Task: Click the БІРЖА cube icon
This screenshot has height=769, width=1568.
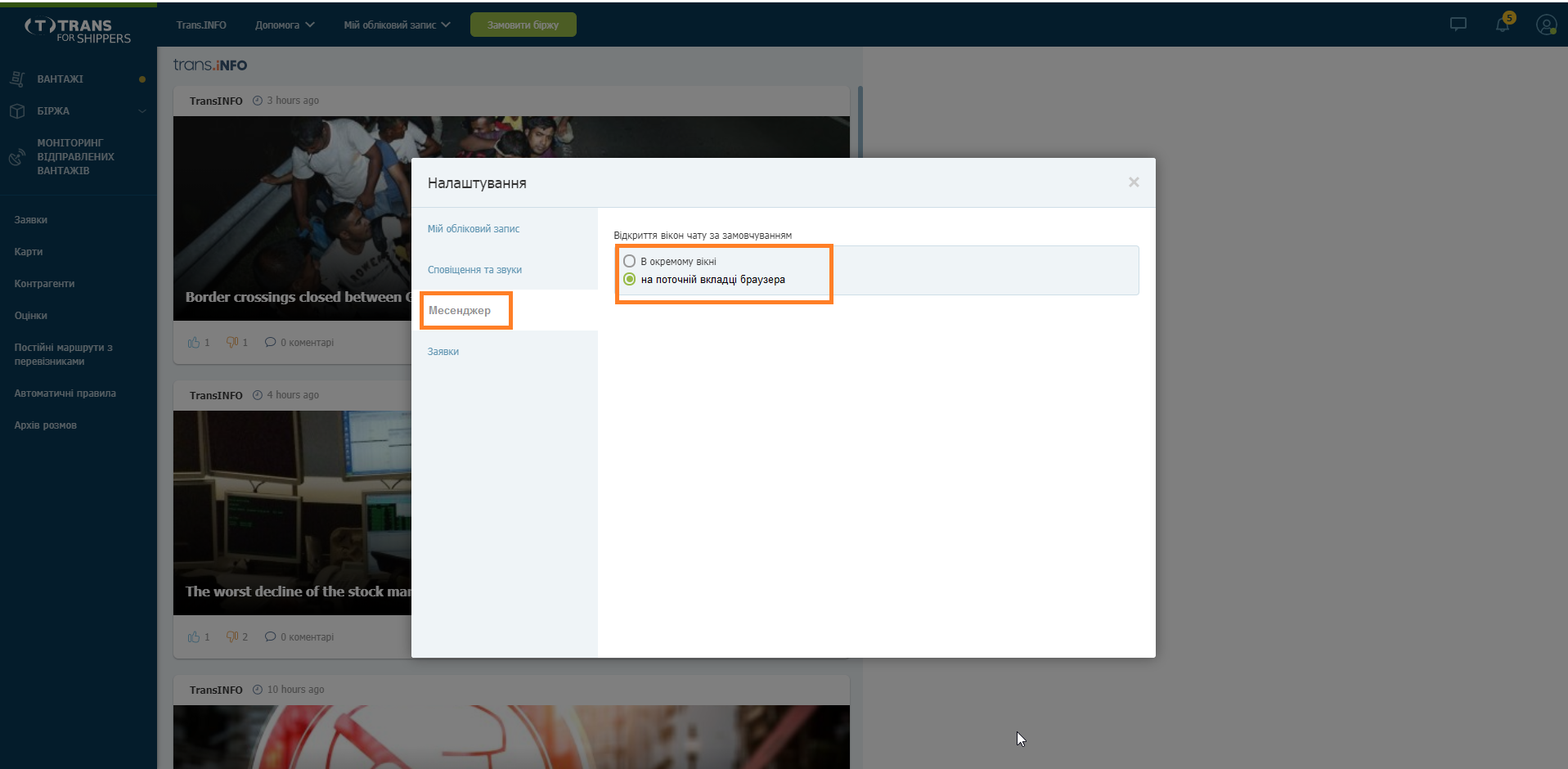Action: (16, 111)
